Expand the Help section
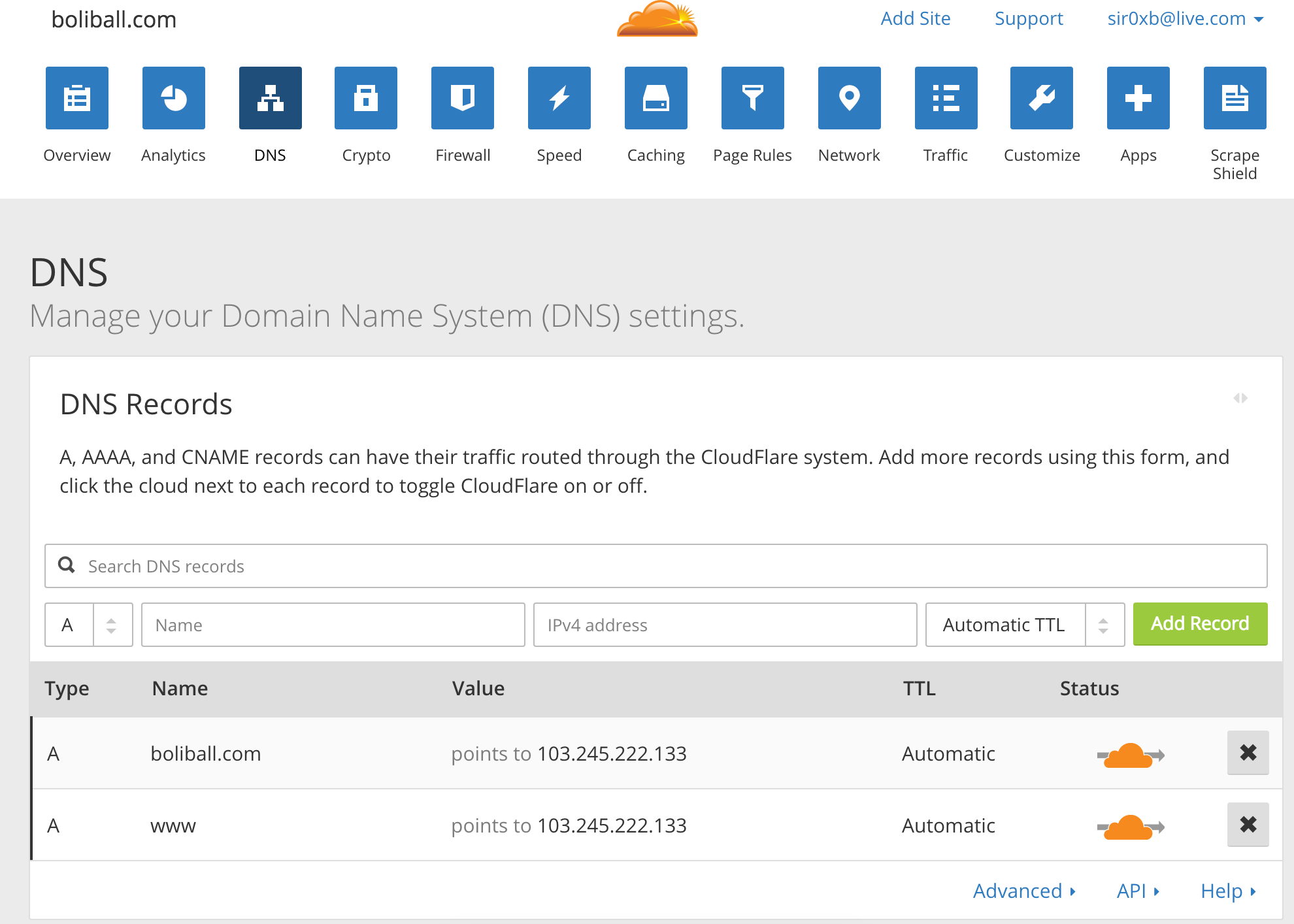The image size is (1294, 924). [x=1229, y=891]
